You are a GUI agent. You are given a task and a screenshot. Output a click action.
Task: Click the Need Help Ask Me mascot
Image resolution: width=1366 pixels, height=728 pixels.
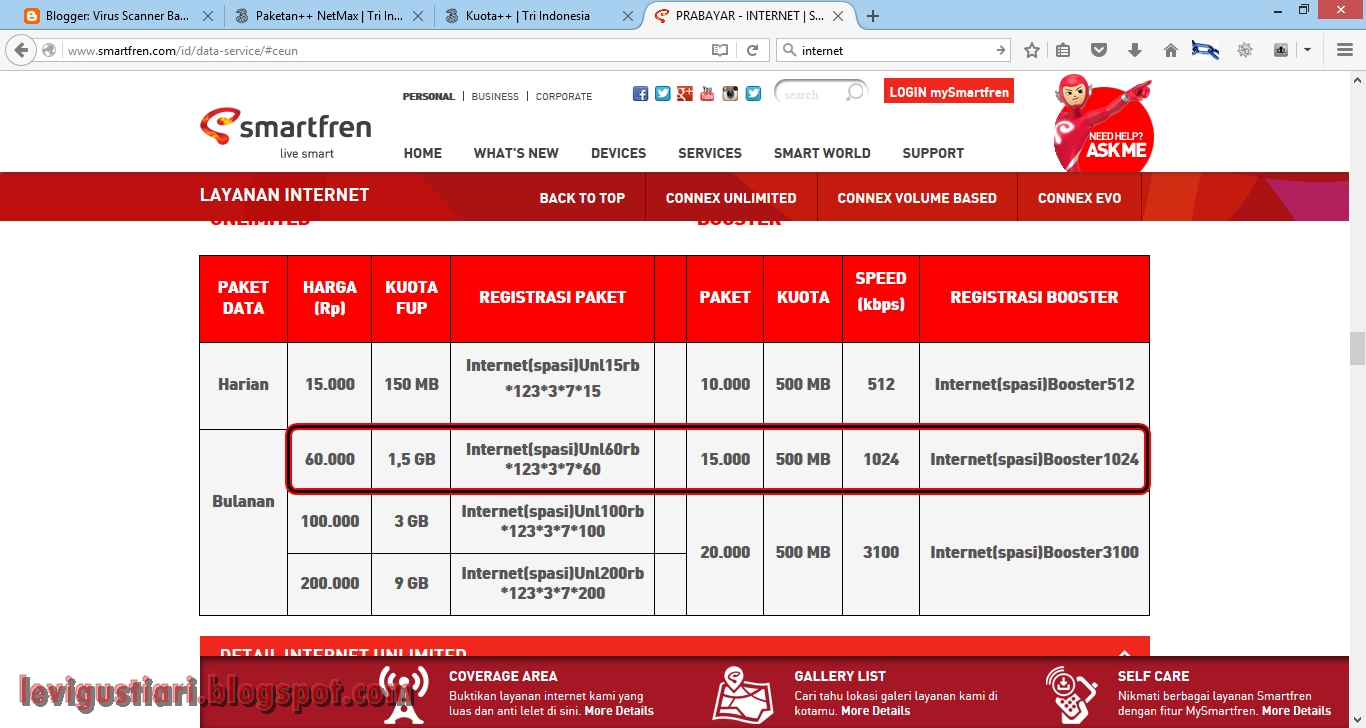coord(1103,122)
